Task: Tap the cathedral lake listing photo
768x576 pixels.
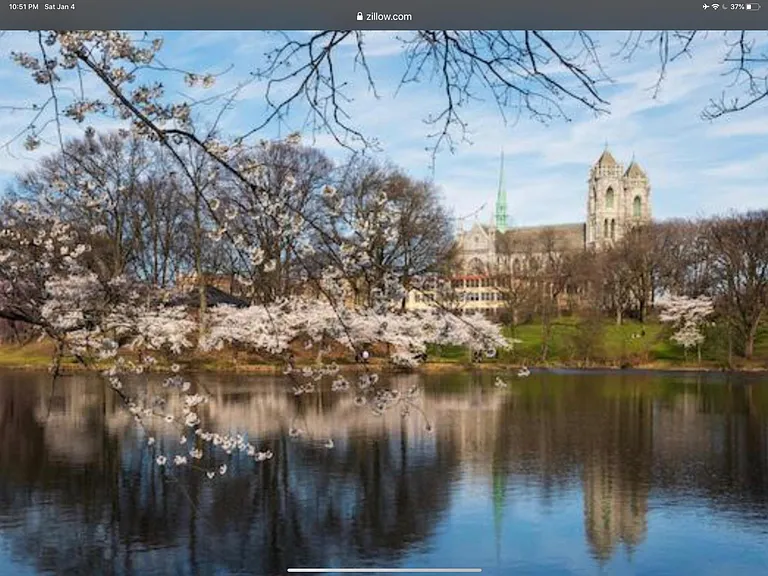Action: click(384, 303)
